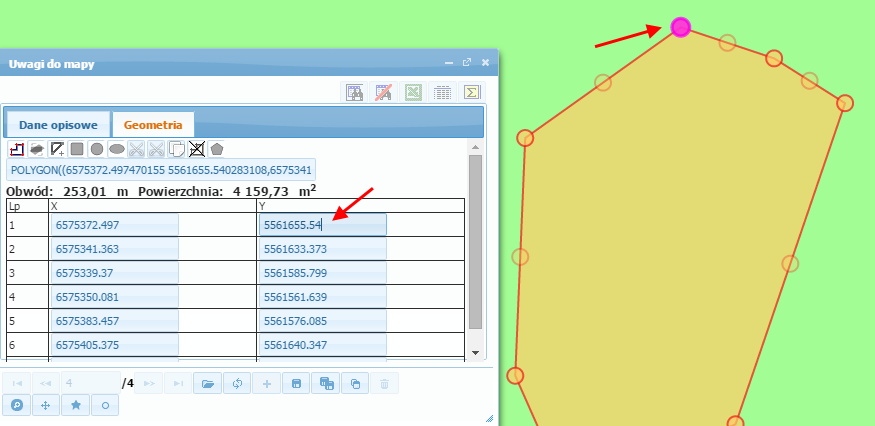The image size is (875, 426).
Task: Click the grey layered shape tool icon
Action: point(37,149)
